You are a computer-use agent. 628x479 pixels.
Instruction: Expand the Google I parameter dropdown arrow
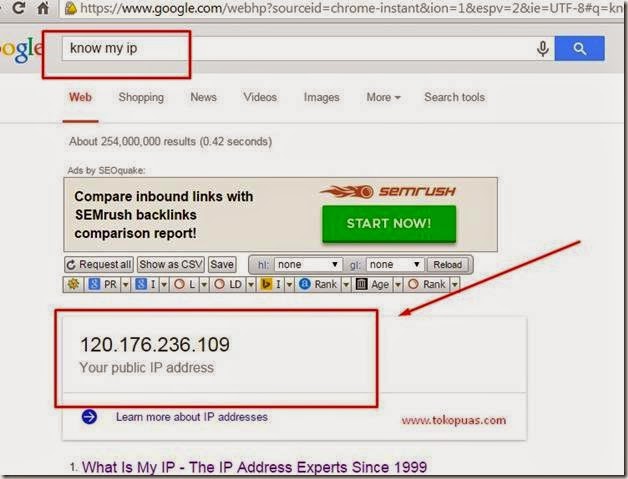click(x=164, y=285)
